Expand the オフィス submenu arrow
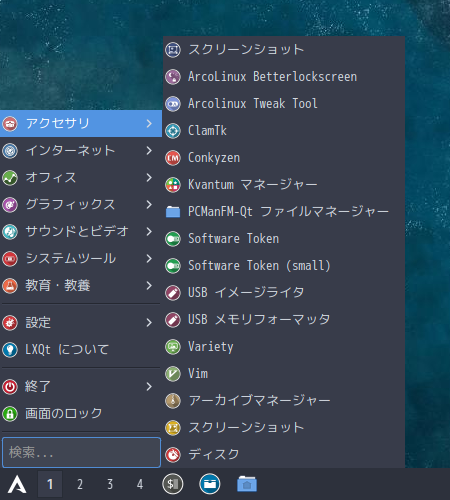Screen dimensions: 450x500 149,178
